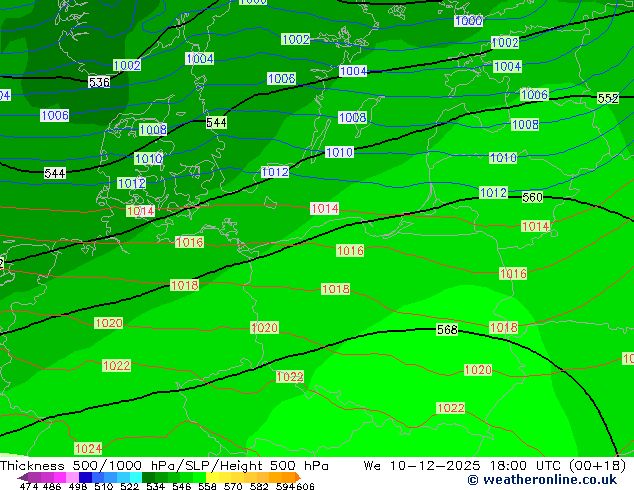Click the 1012 label beside the 560 label
The image size is (634, 490).
[493, 192]
